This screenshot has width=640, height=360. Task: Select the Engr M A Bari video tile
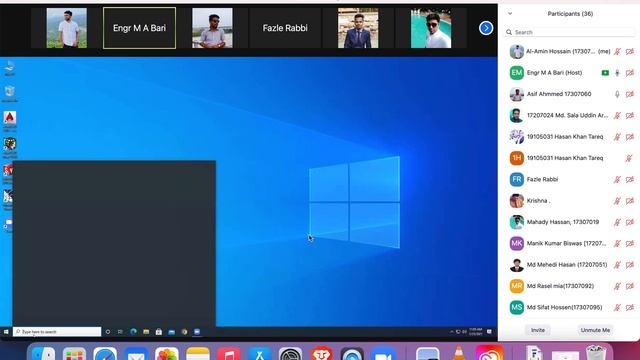[139, 28]
